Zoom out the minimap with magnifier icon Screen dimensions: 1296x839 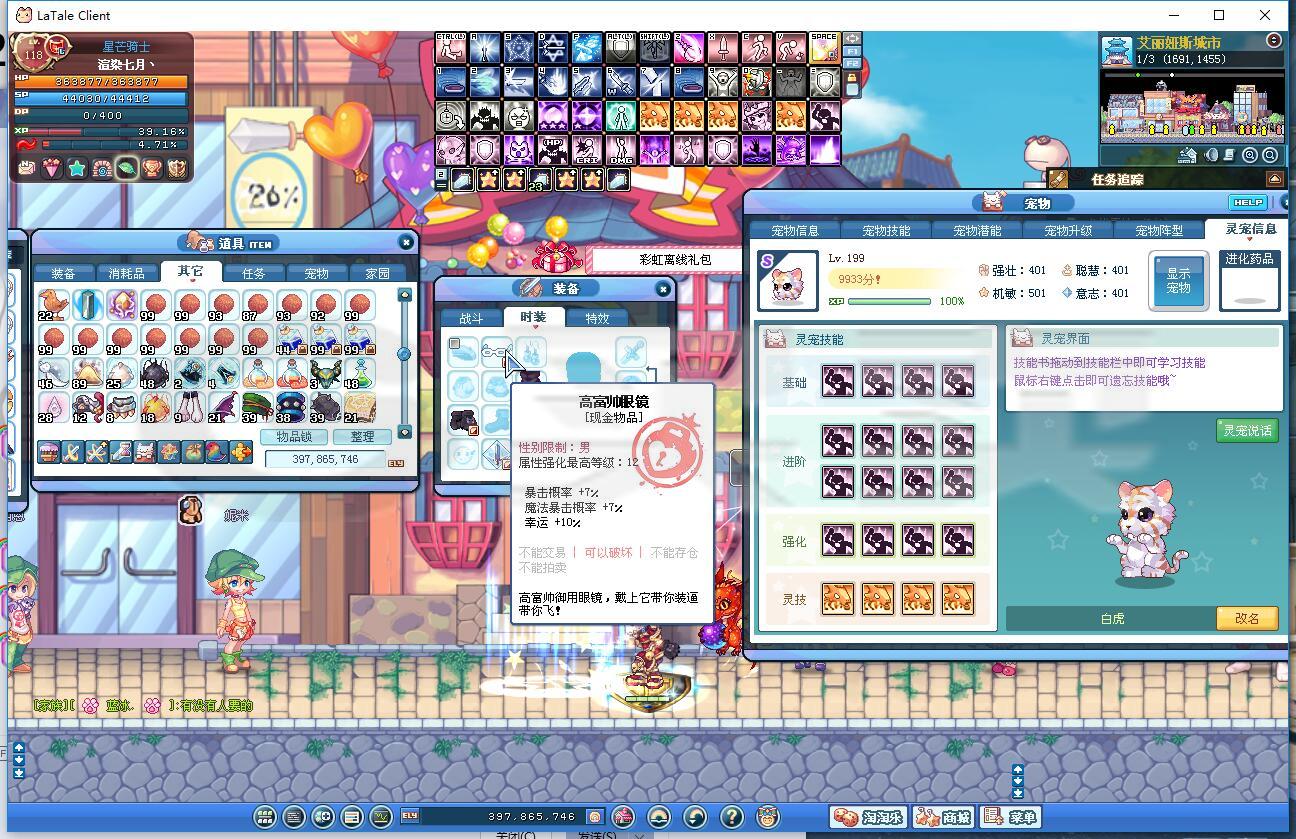(x=1270, y=155)
